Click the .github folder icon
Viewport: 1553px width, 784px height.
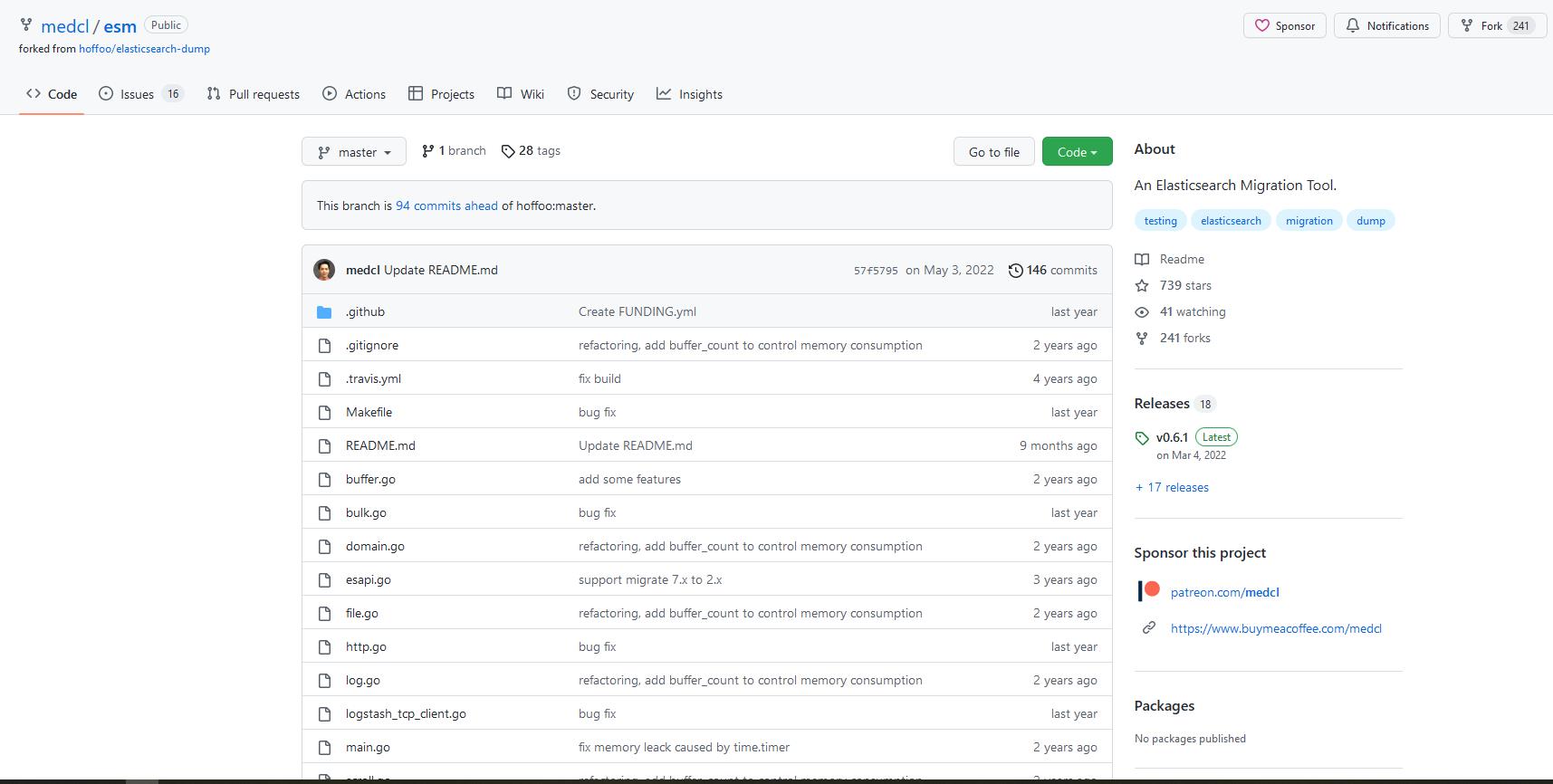point(324,312)
